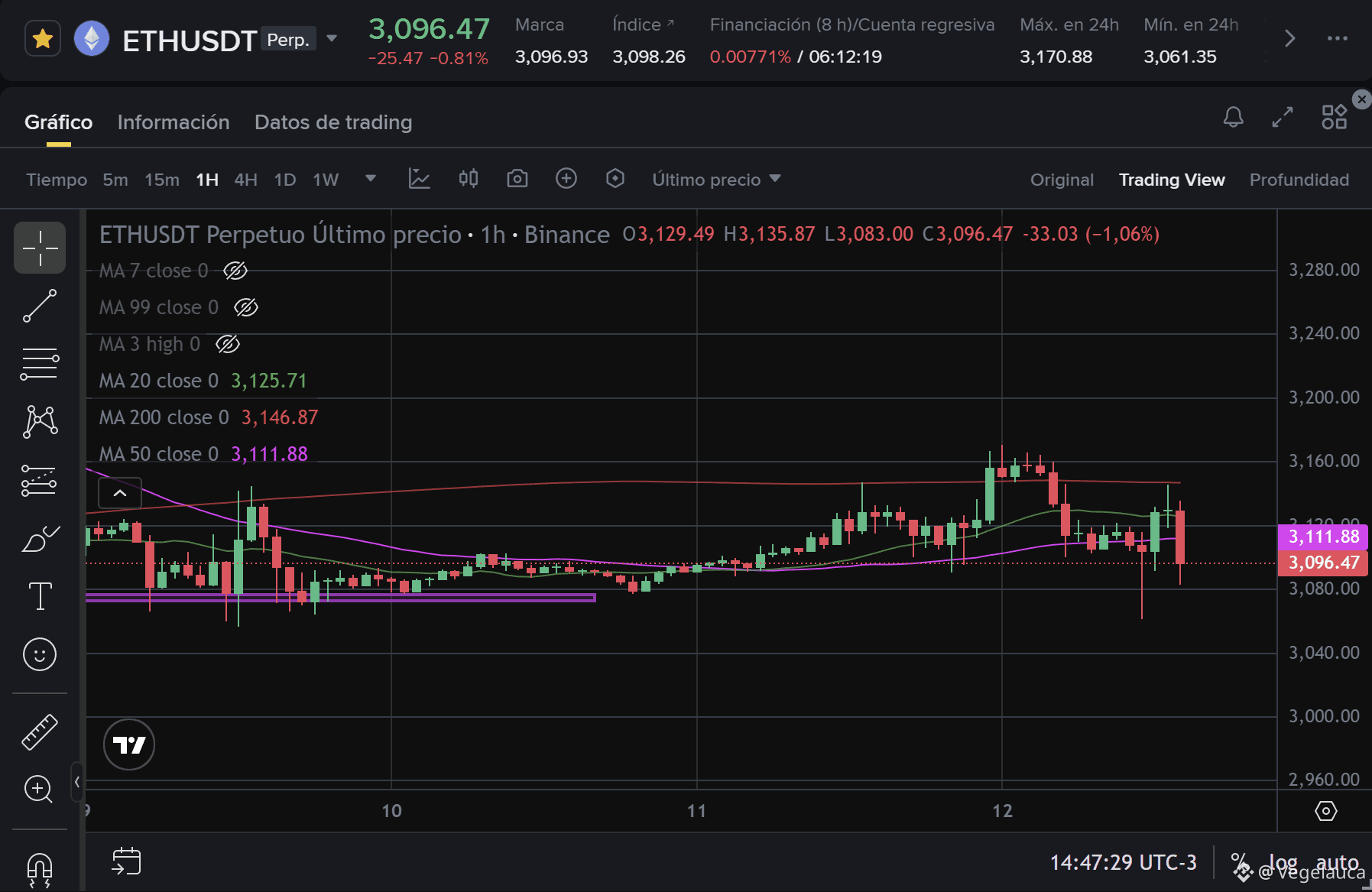The width and height of the screenshot is (1372, 892).
Task: Toggle the log scale button
Action: pyautogui.click(x=1283, y=863)
